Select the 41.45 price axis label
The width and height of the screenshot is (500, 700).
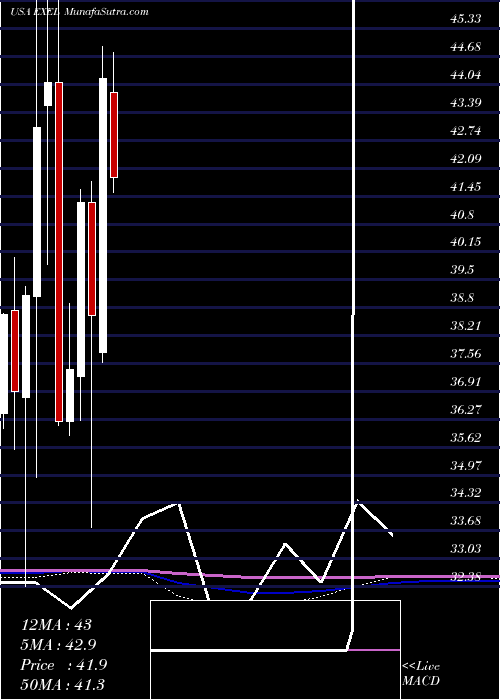[465, 186]
